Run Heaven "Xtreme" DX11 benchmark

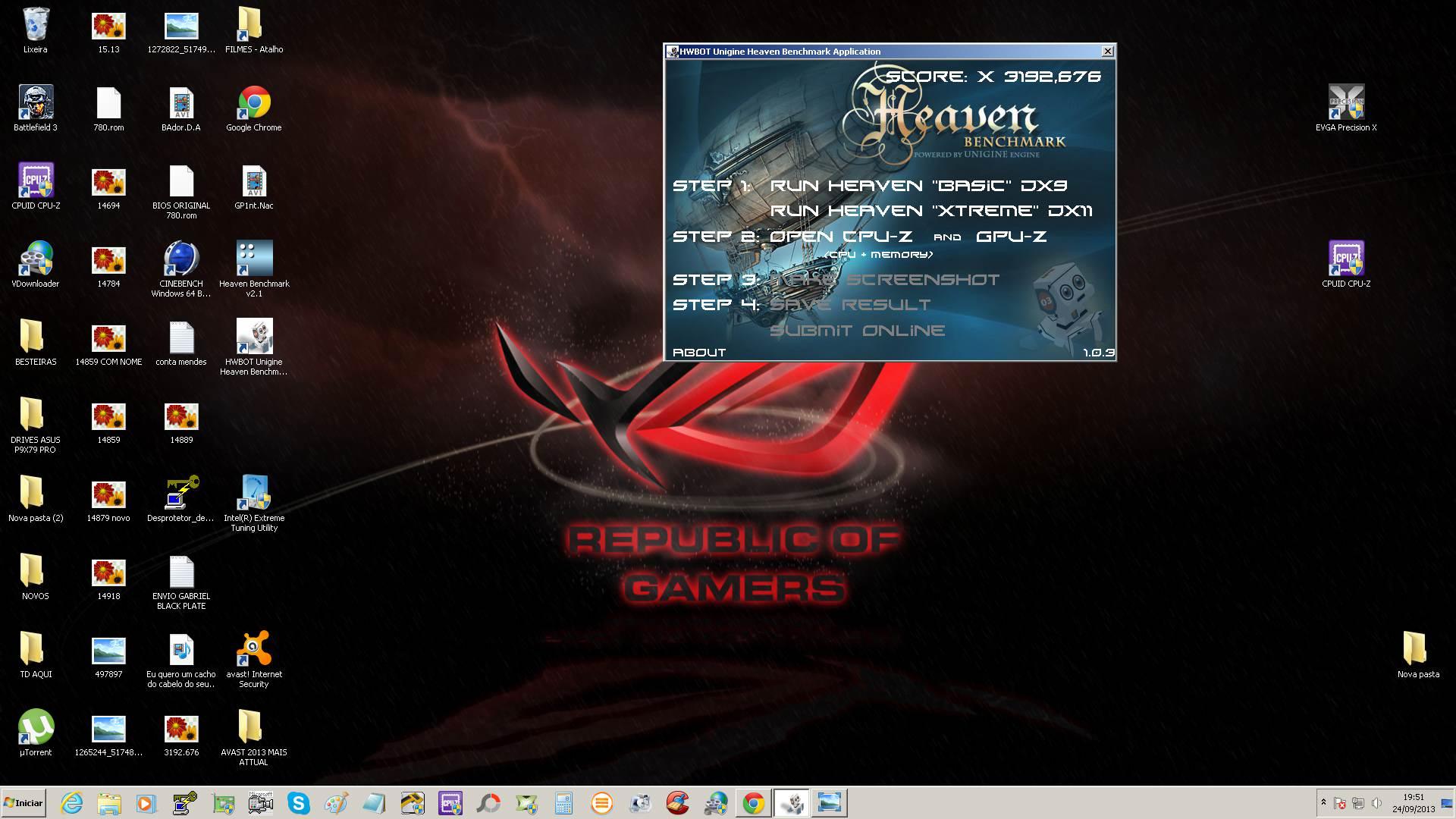[931, 211]
